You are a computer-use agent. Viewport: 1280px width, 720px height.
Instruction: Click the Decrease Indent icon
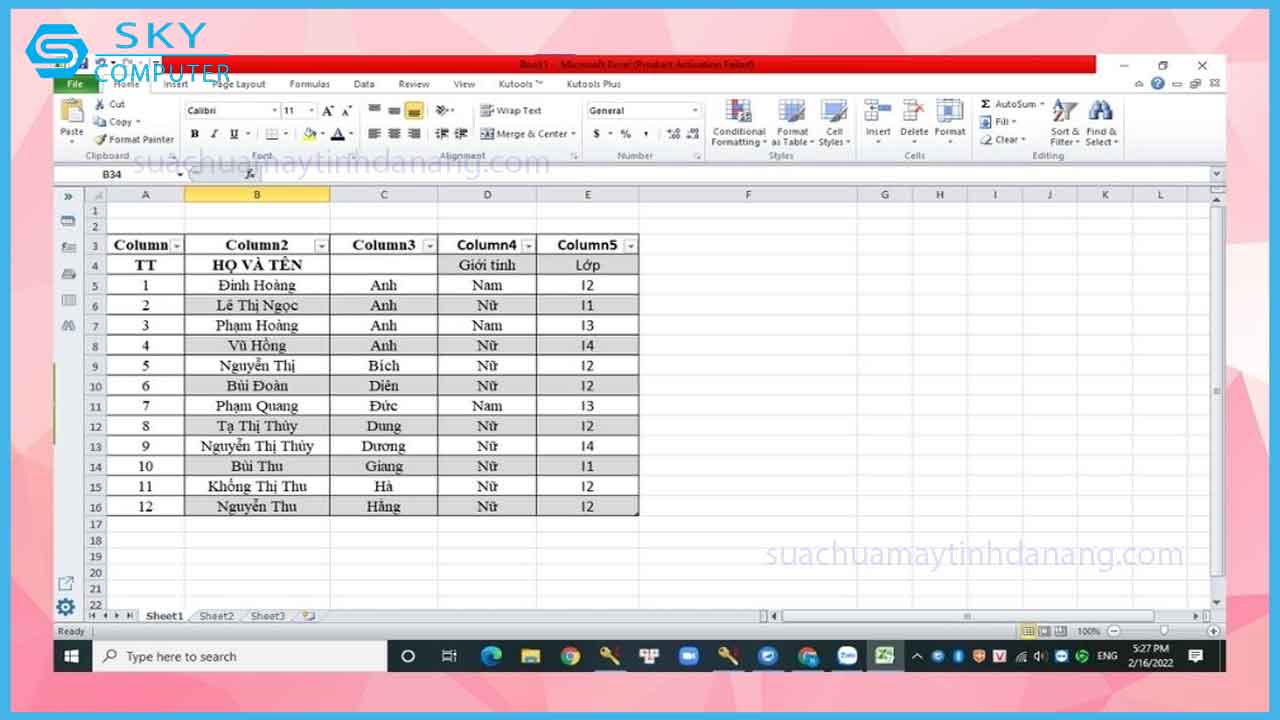tap(442, 134)
